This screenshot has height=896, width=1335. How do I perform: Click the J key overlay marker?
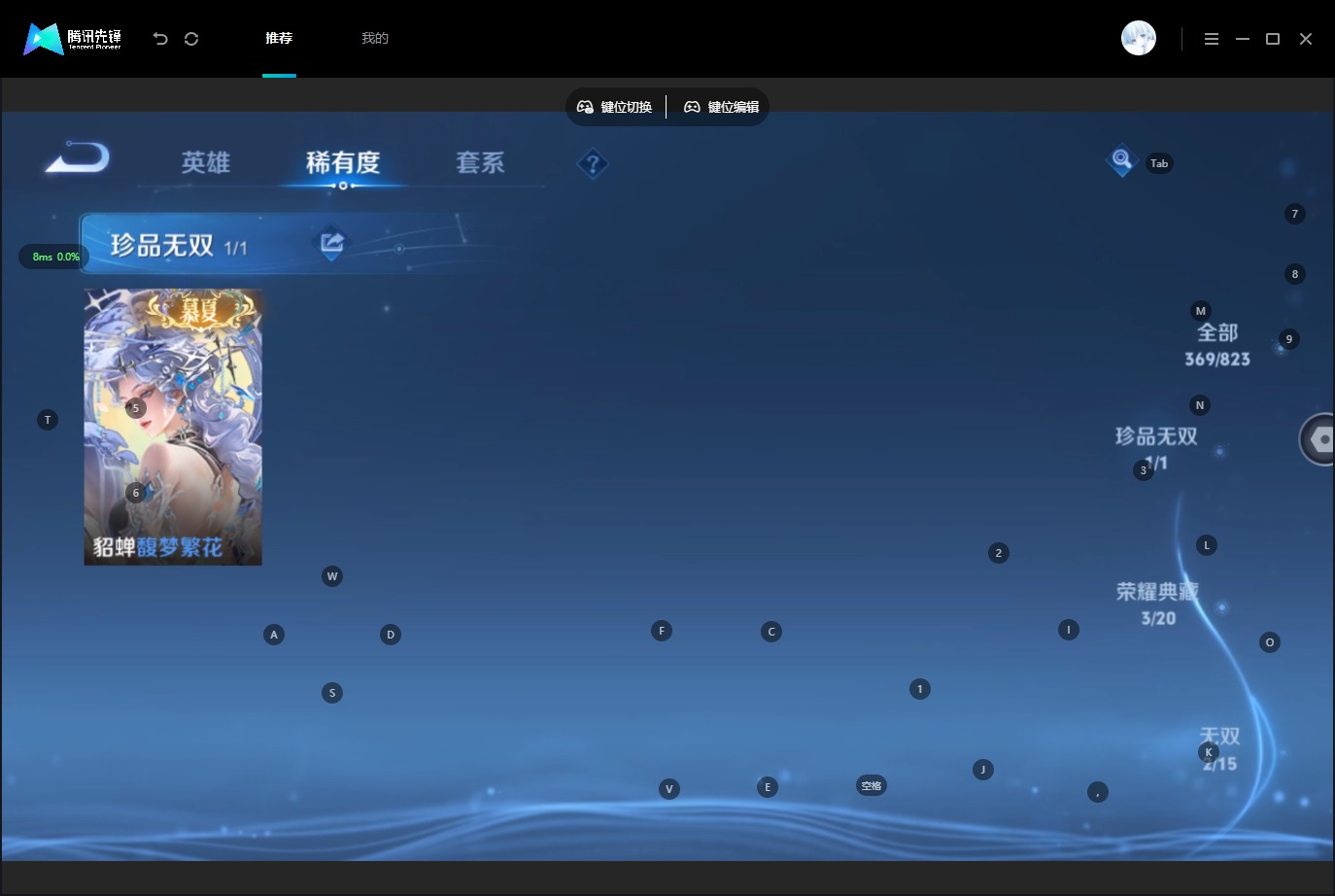(983, 770)
